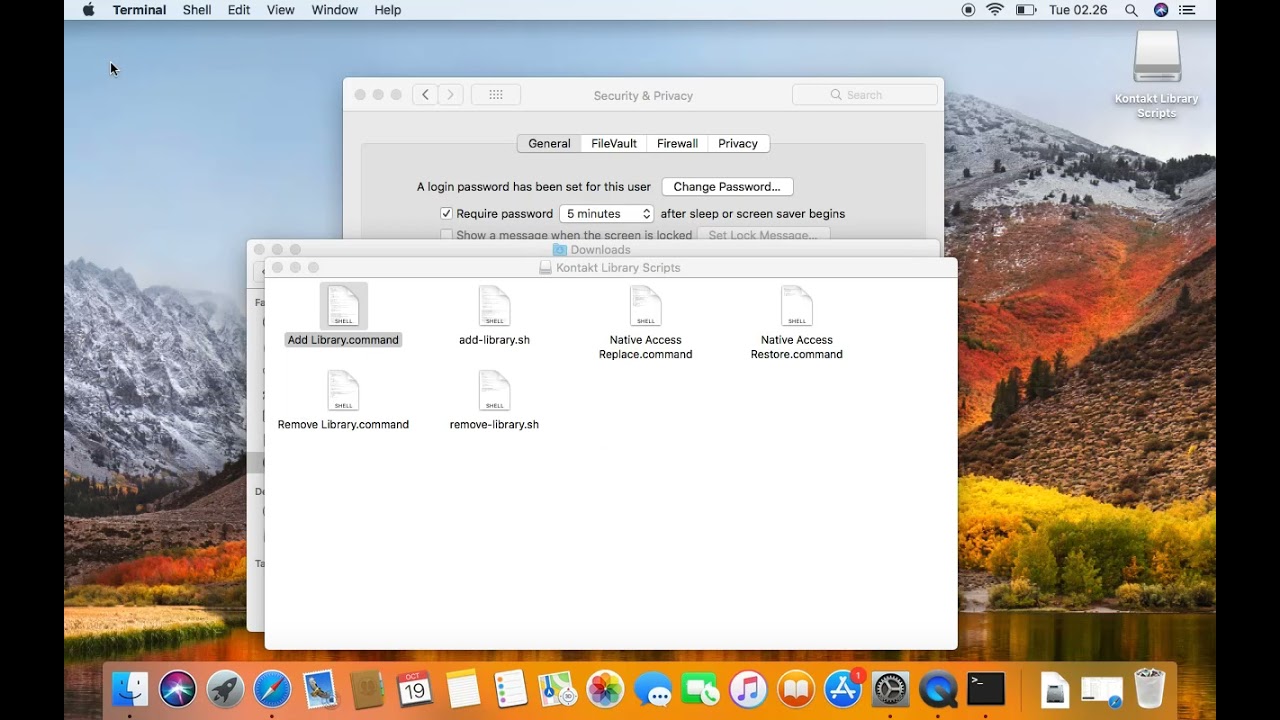This screenshot has width=1280, height=720.
Task: Click the Downloads window title bar
Action: 593,249
